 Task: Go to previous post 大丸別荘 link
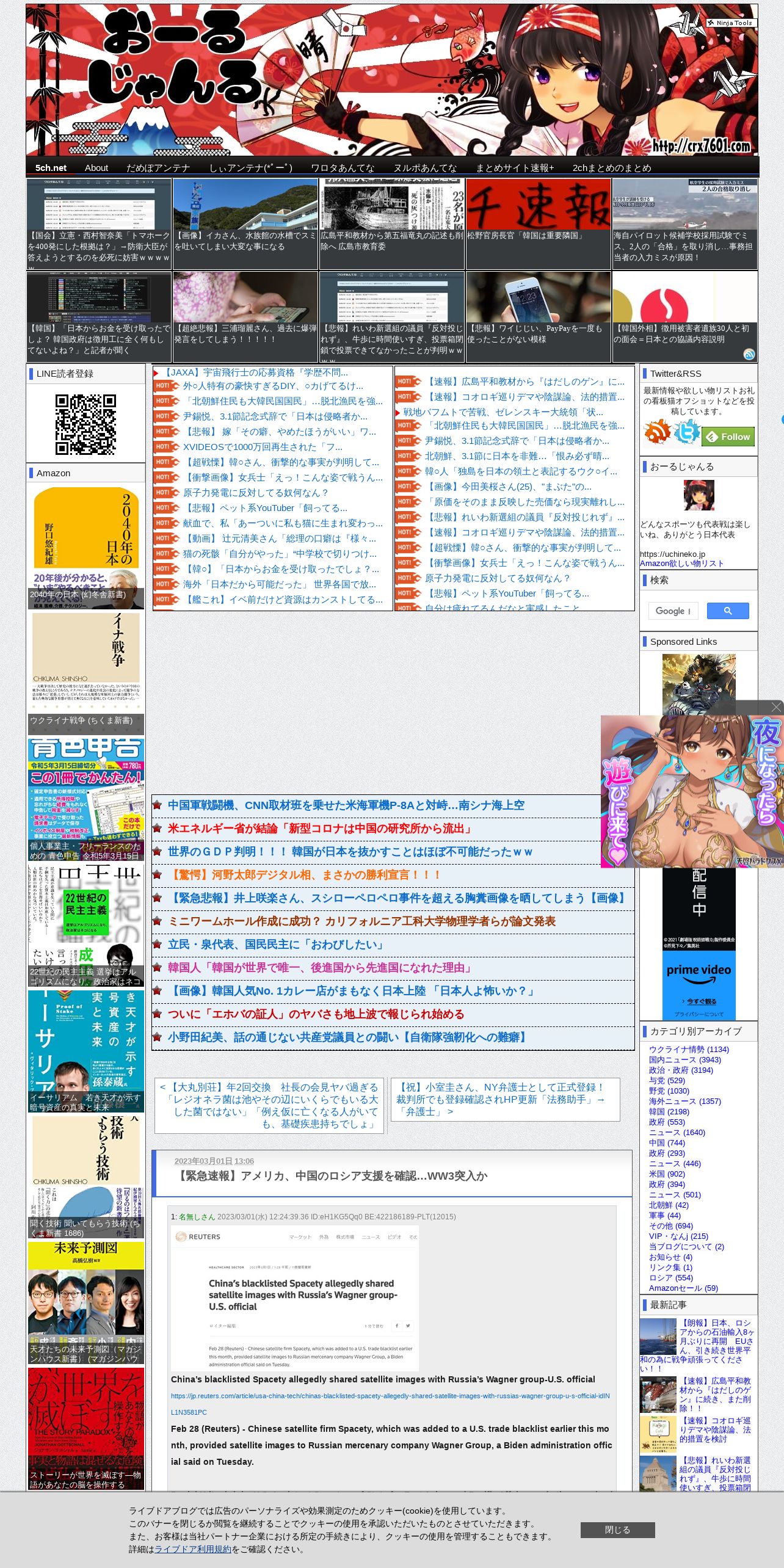[269, 1105]
